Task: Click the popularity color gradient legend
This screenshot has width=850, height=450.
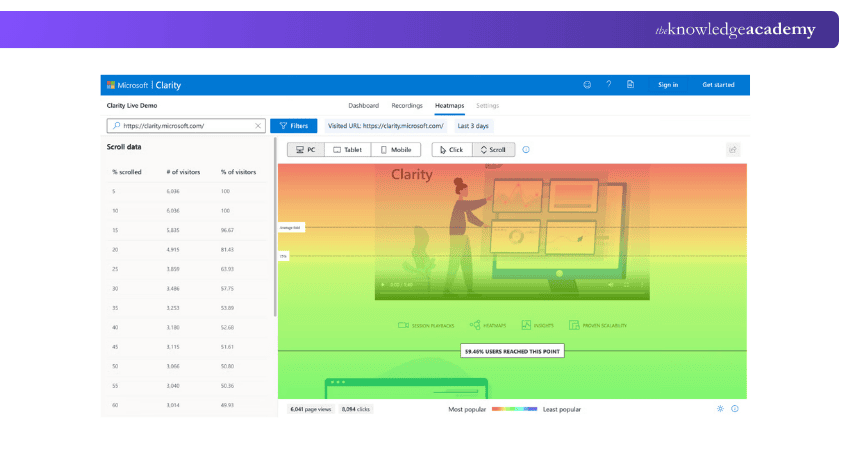Action: pos(514,409)
